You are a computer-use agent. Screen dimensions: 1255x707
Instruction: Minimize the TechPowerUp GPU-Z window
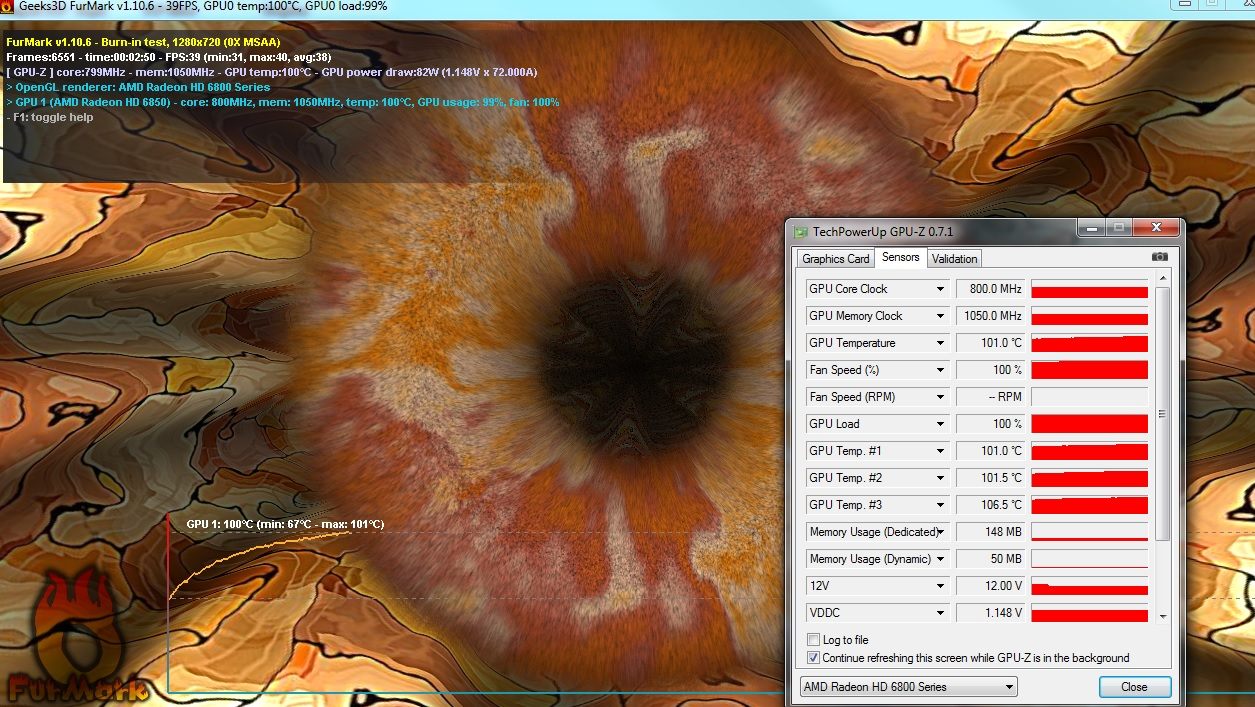(1092, 228)
